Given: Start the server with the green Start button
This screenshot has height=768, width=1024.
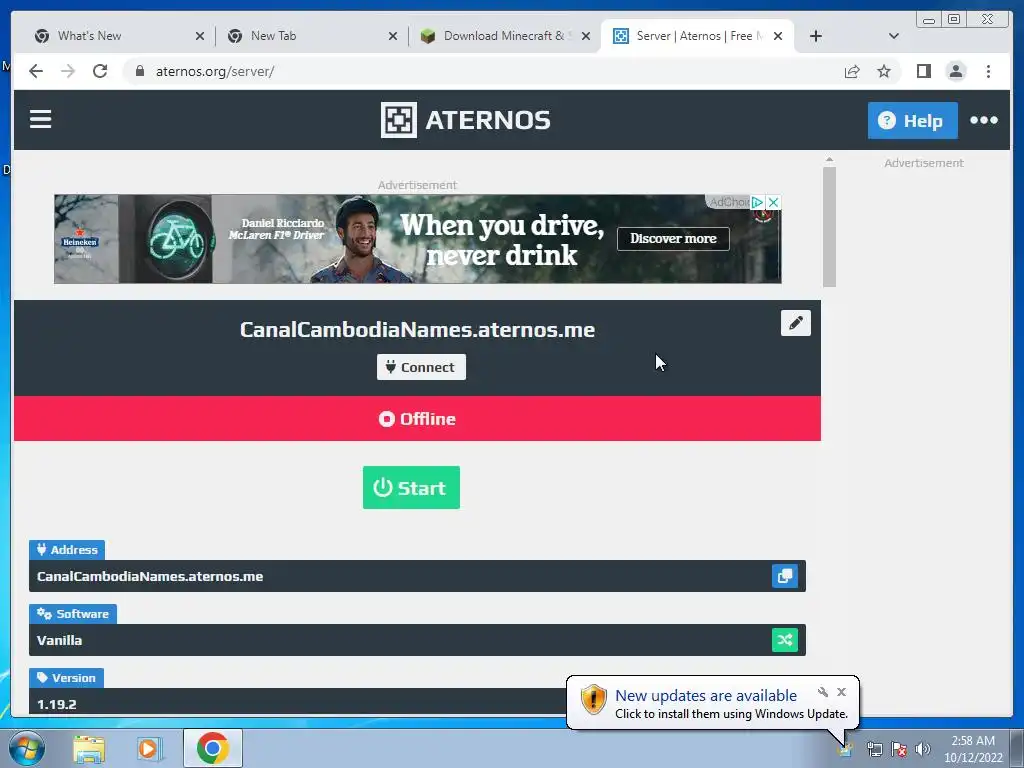Looking at the screenshot, I should (411, 487).
